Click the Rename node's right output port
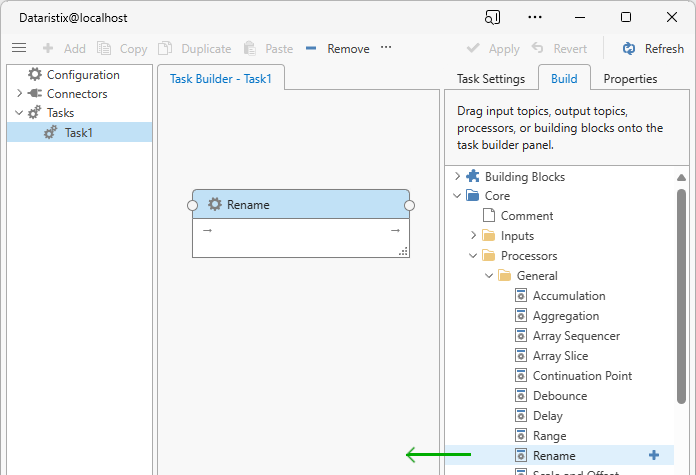The image size is (696, 475). coord(409,205)
